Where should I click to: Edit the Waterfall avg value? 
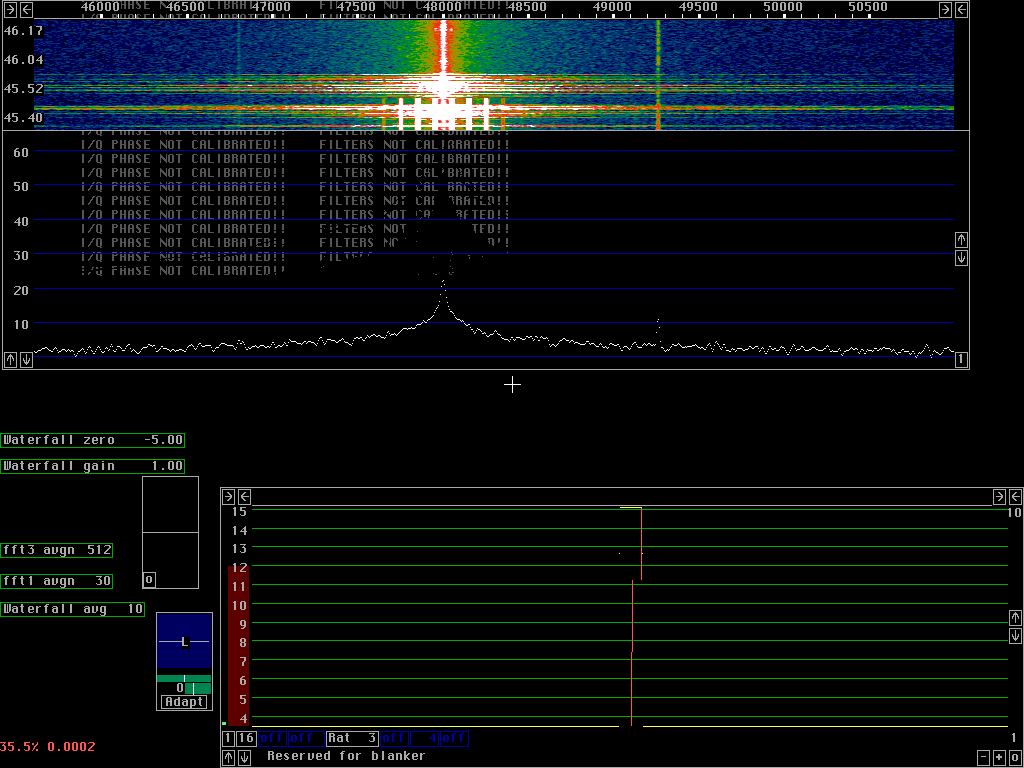(x=72, y=609)
